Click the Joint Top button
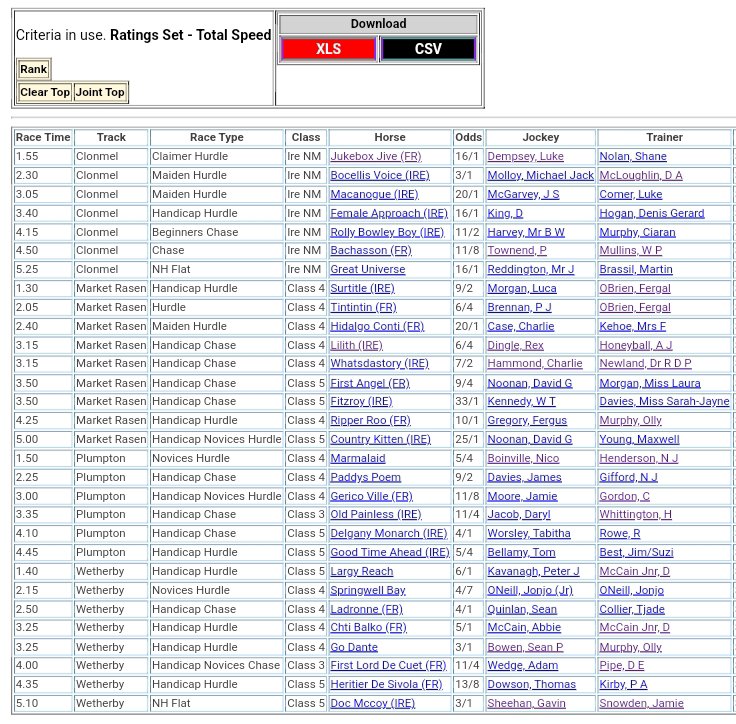736x724 pixels. [x=100, y=92]
